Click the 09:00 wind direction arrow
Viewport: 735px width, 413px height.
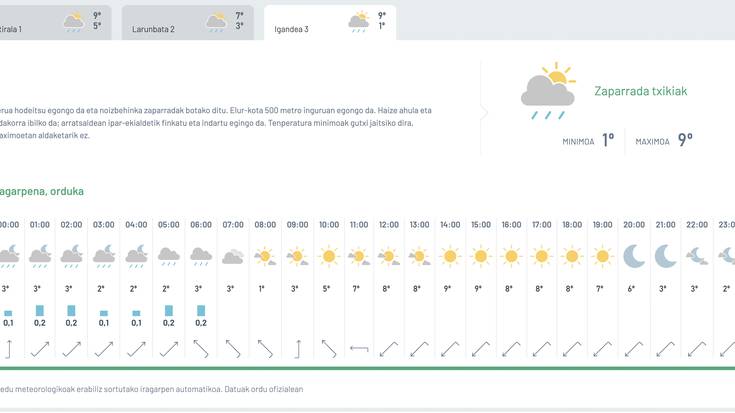297,349
